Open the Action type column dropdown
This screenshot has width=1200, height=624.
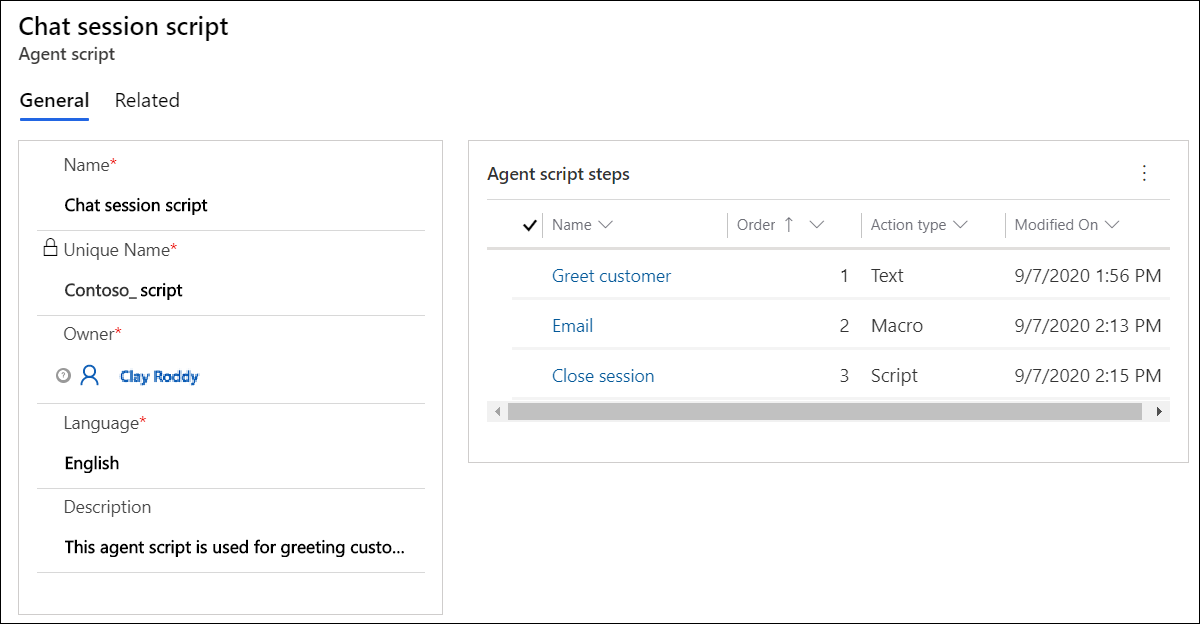point(960,225)
